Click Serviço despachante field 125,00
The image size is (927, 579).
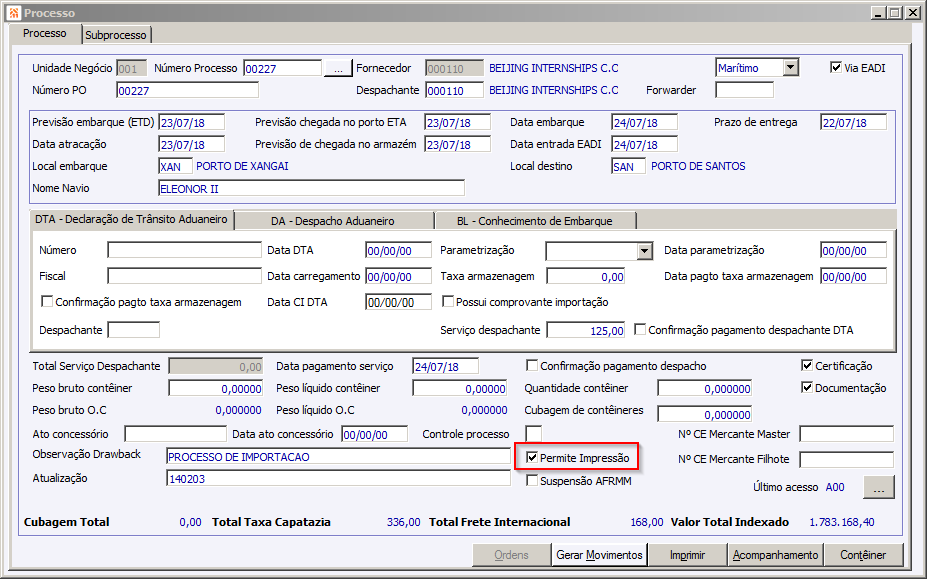(x=586, y=330)
